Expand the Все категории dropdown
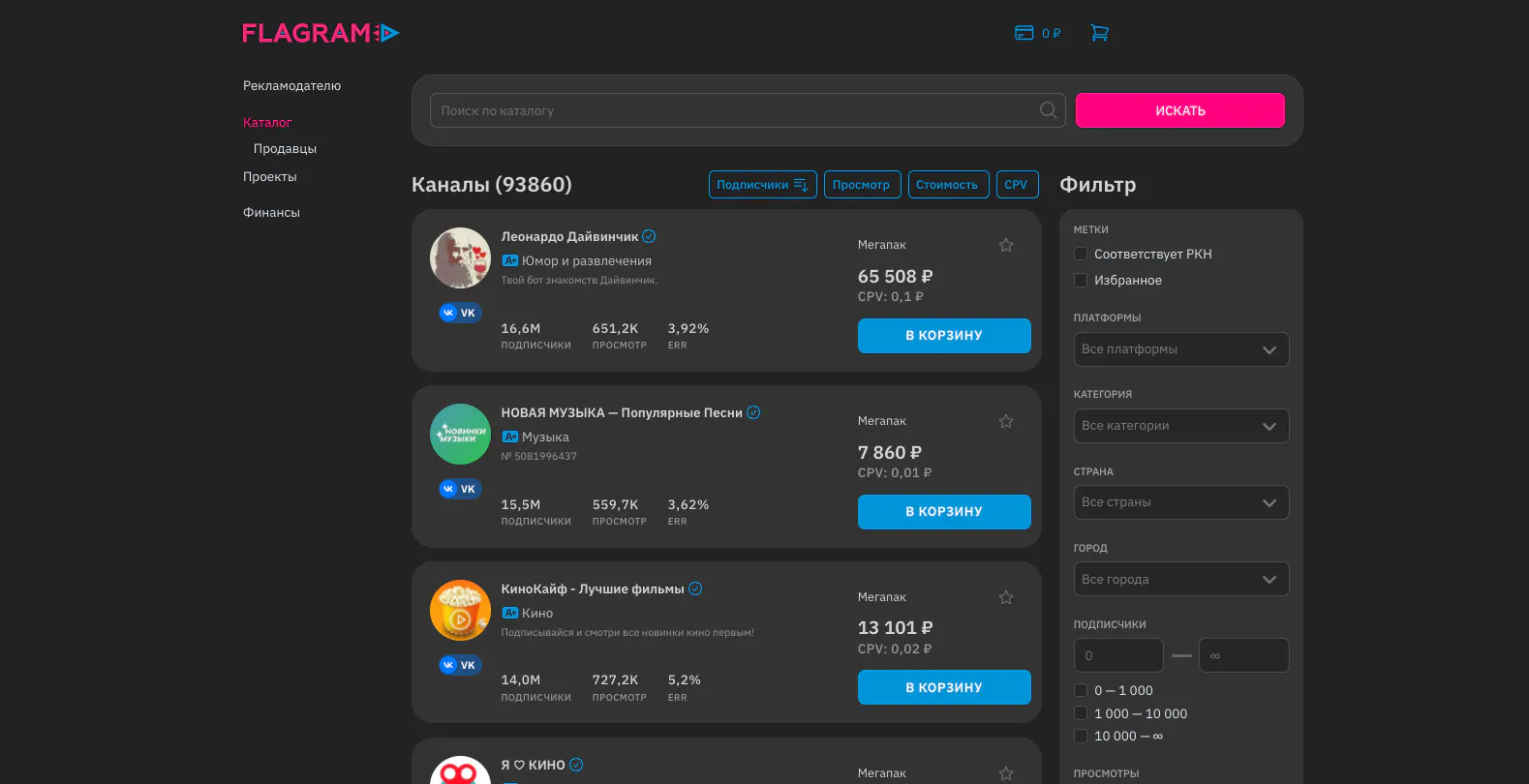This screenshot has height=784, width=1529. coord(1181,426)
